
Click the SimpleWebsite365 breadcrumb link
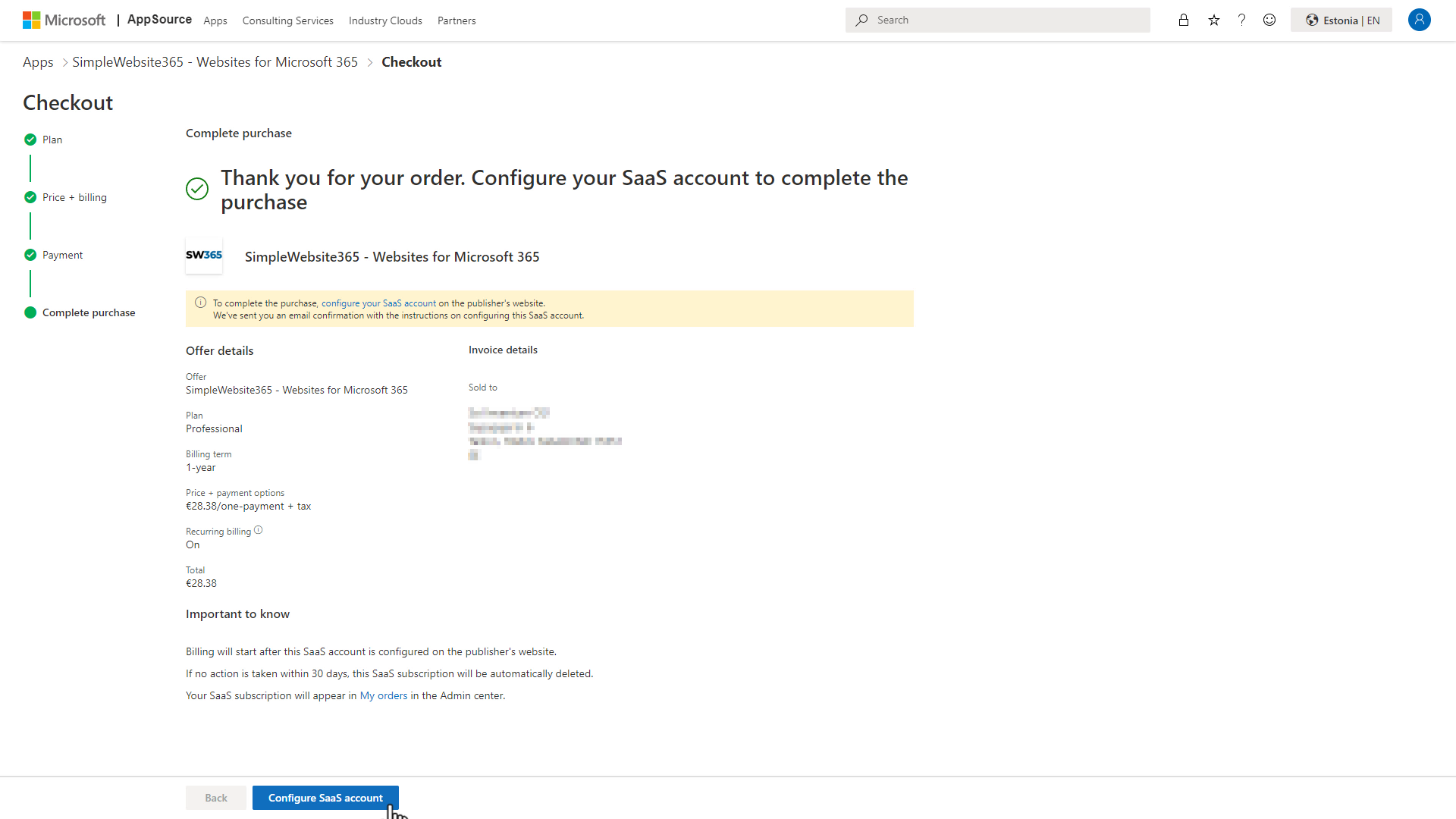[x=215, y=62]
